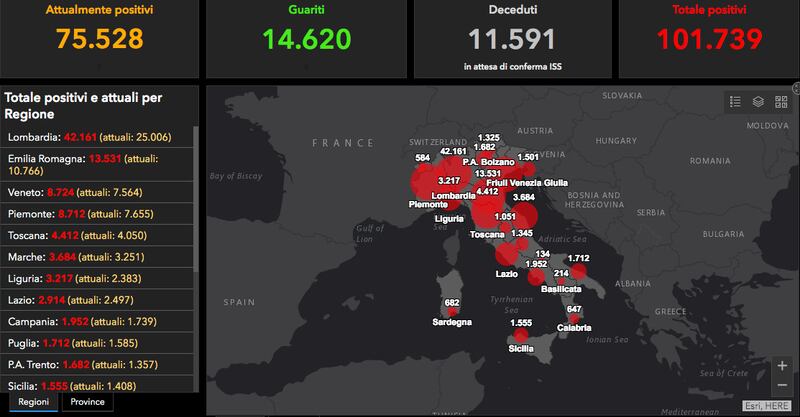Open the map layers icon
The image size is (800, 417).
(x=758, y=102)
